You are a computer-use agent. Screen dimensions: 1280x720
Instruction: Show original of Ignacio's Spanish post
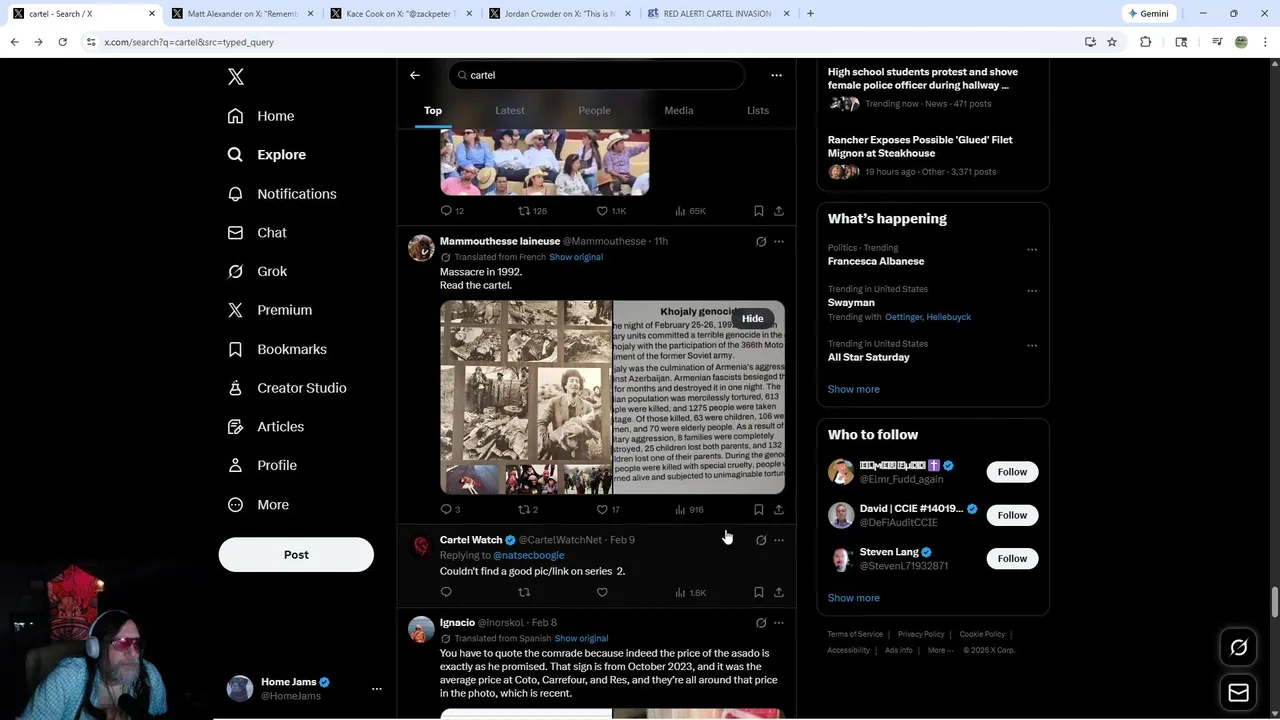pos(581,638)
